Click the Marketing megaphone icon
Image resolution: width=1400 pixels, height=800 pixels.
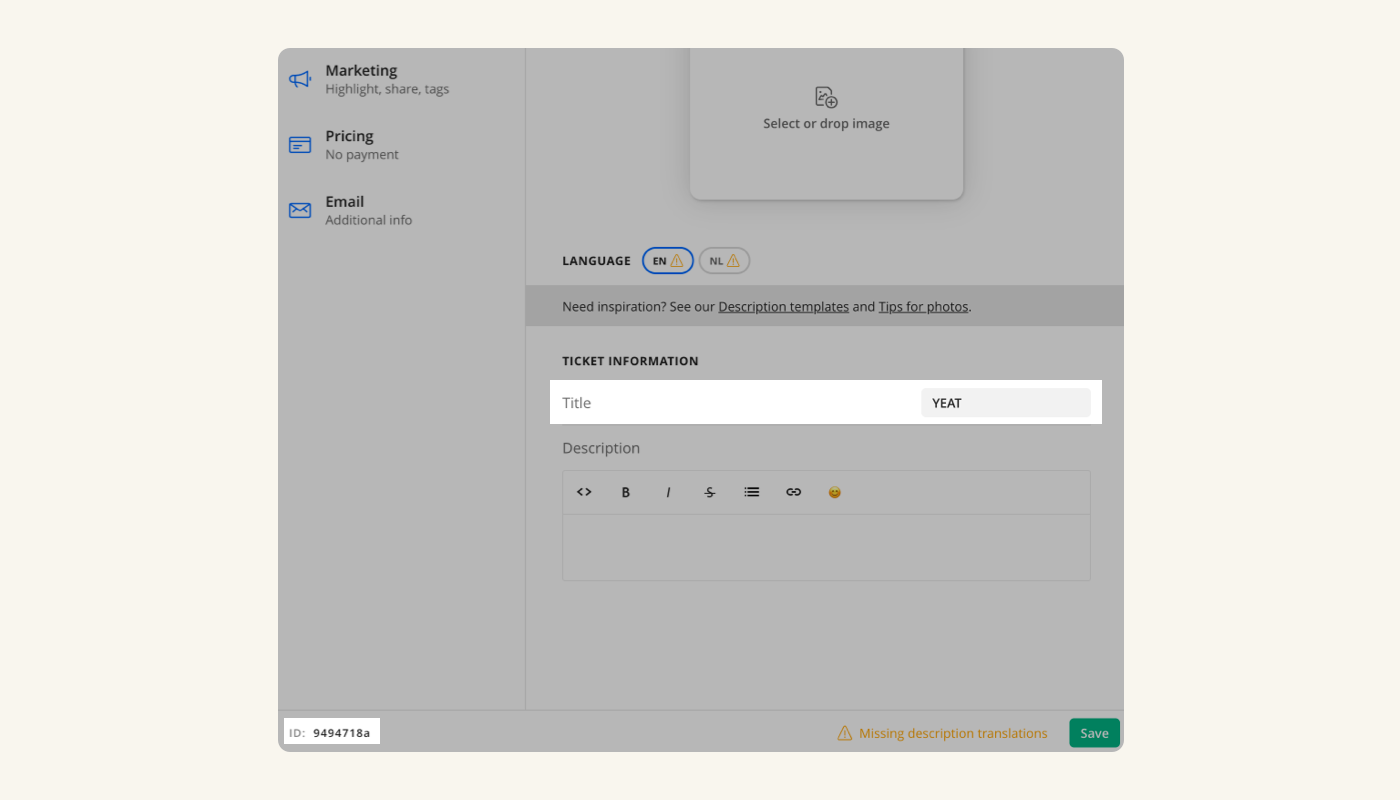[300, 79]
